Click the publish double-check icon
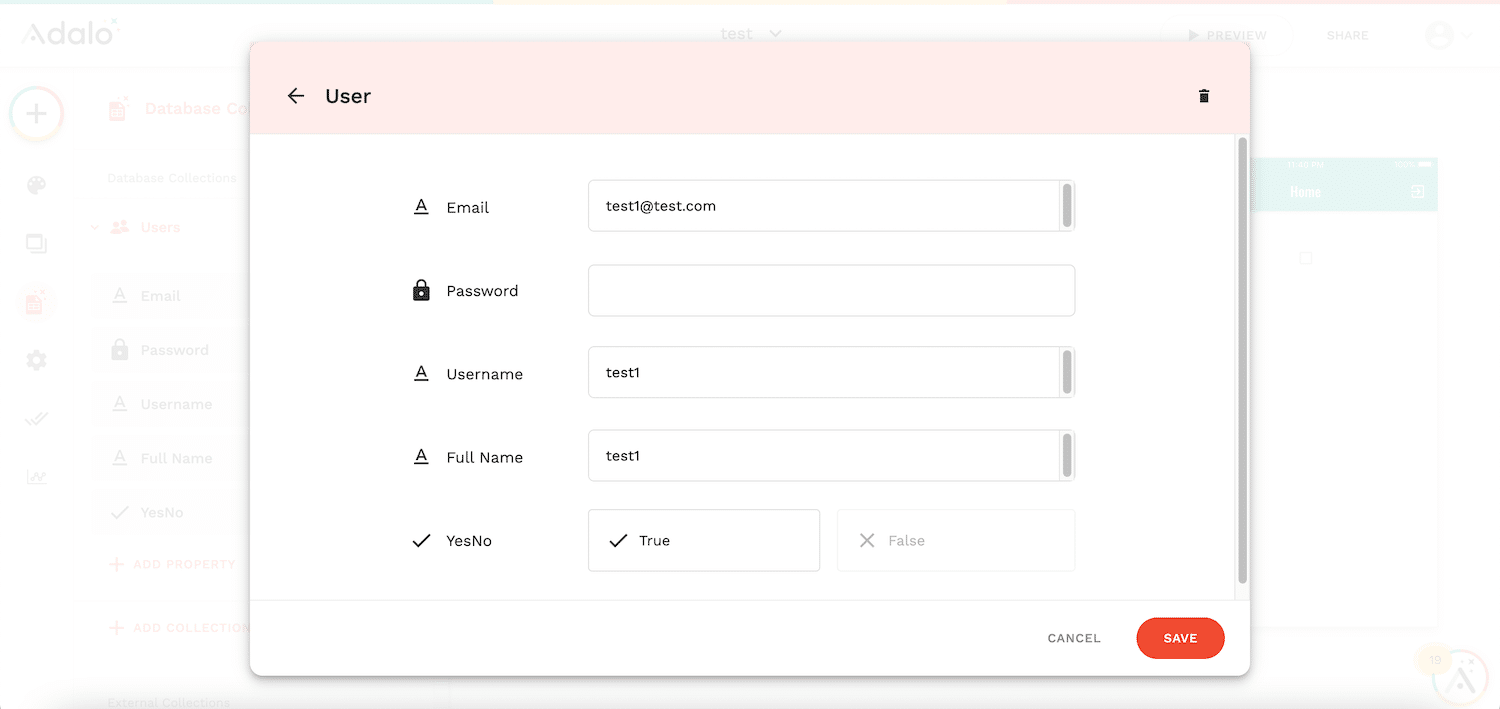The height and width of the screenshot is (709, 1500). point(36,419)
